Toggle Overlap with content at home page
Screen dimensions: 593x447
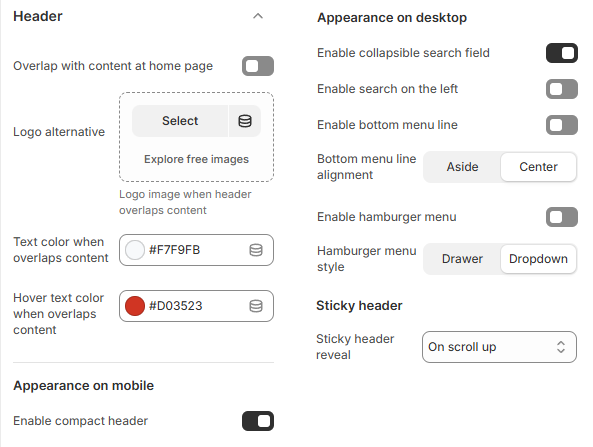pos(258,66)
